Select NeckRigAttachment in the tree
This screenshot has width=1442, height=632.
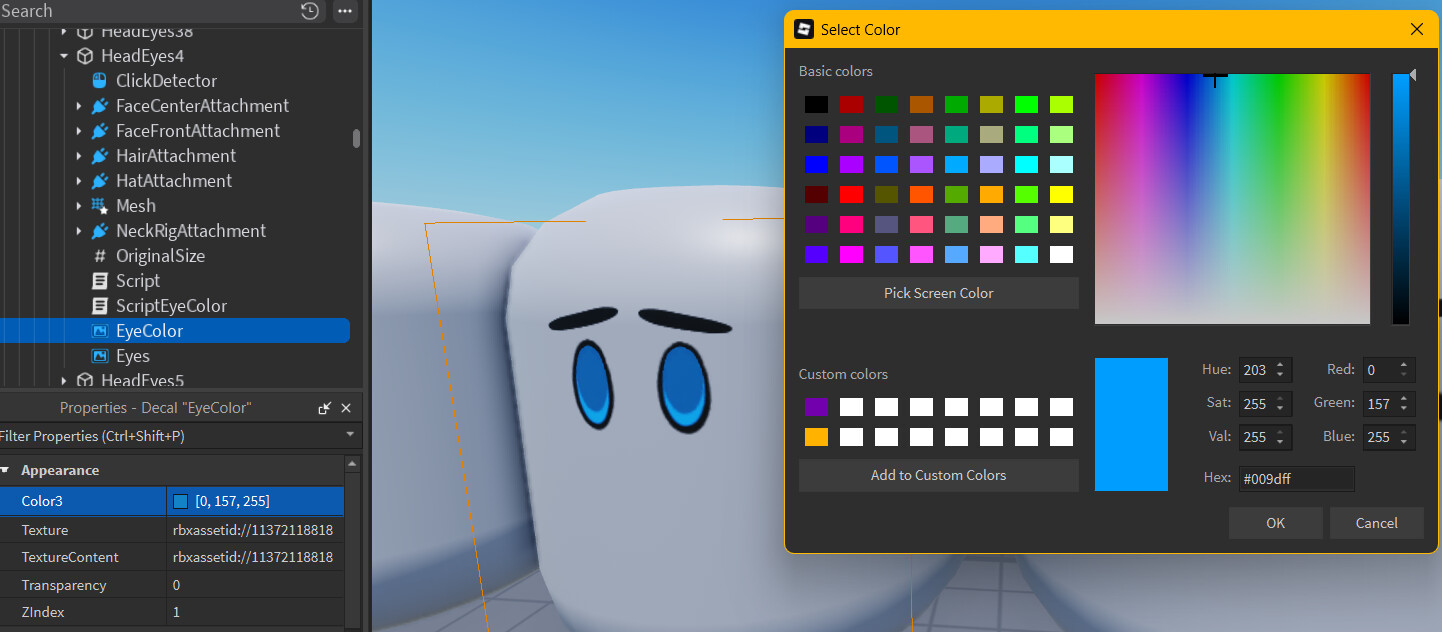[190, 231]
